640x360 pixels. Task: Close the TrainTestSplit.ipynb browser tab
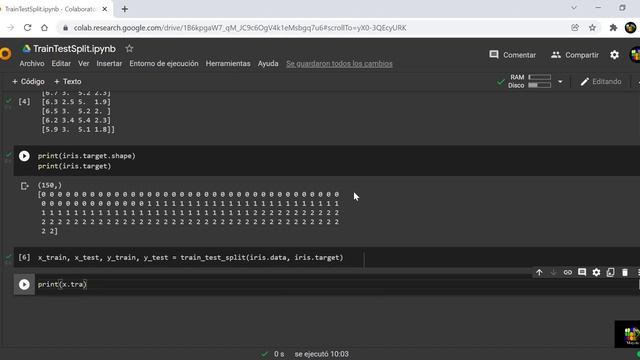tap(105, 9)
